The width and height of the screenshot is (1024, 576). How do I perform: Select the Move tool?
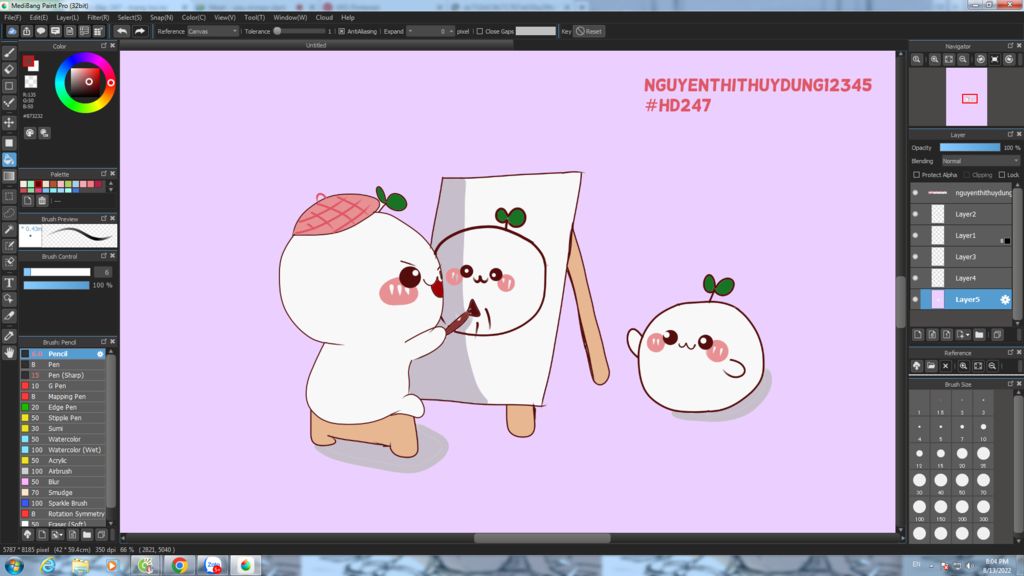9,122
